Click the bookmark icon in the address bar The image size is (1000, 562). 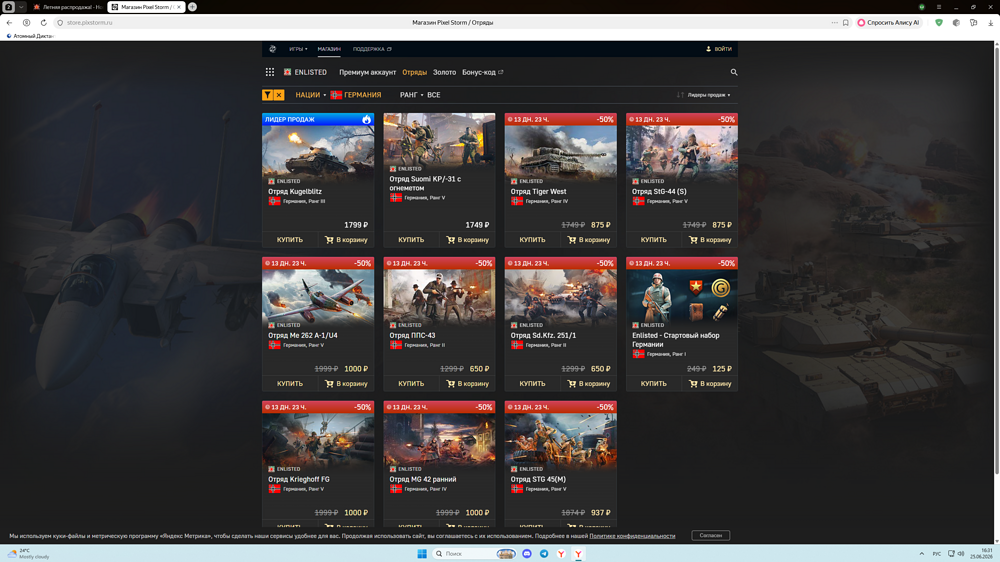click(846, 22)
